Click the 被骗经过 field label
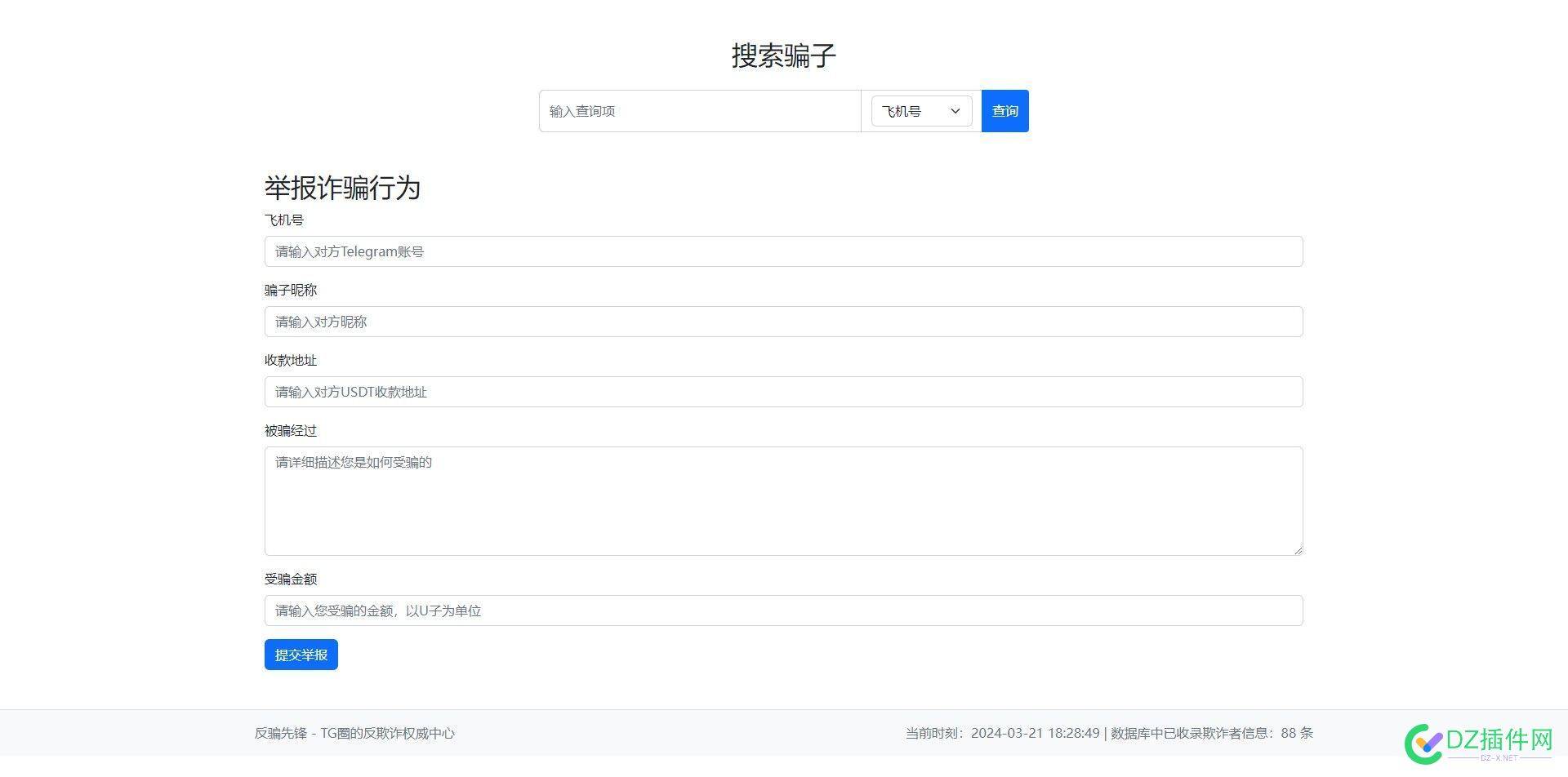Screen dimensions: 1568x777 pos(291,430)
